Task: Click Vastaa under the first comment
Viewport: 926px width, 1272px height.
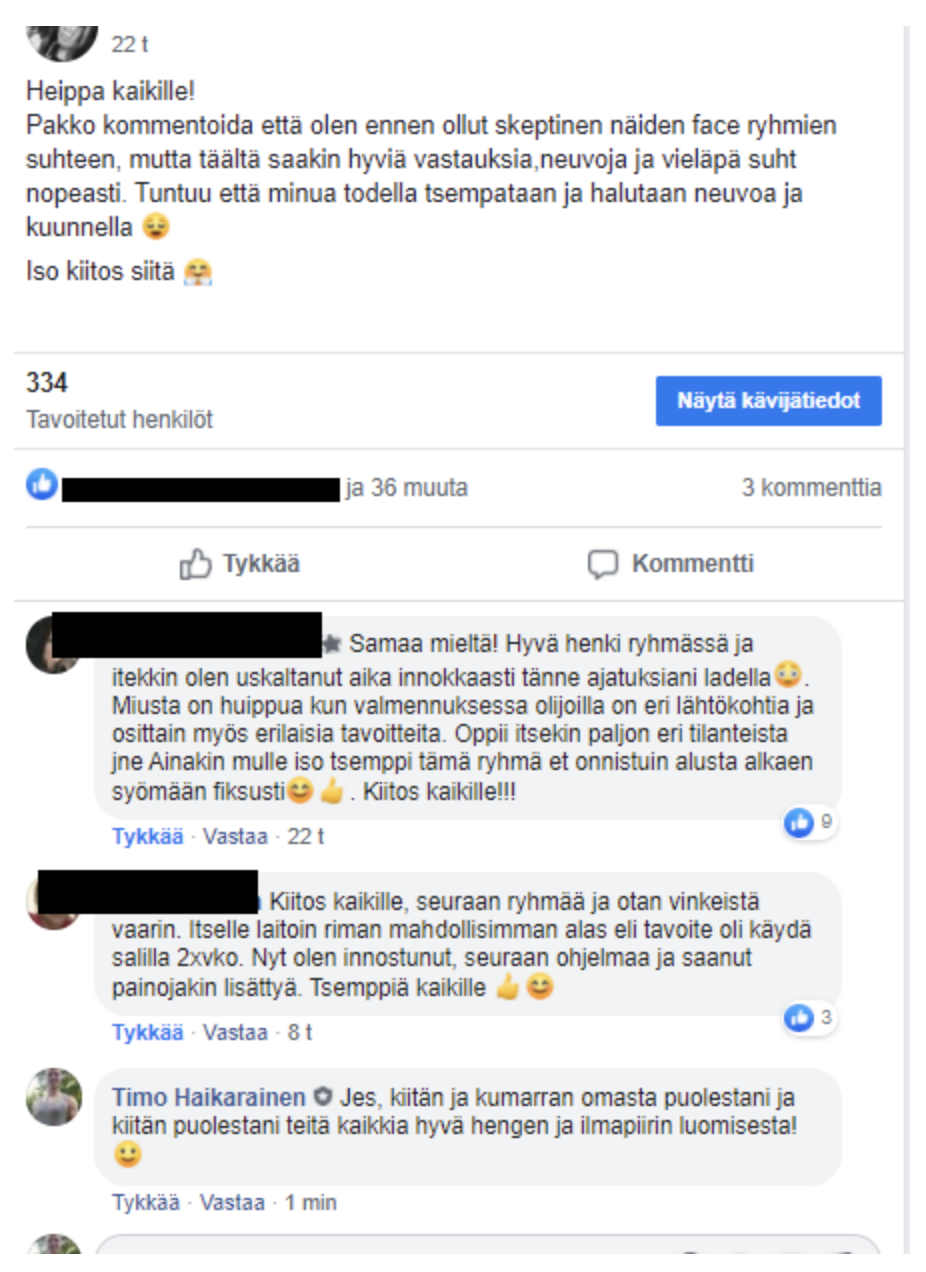Action: pyautogui.click(x=235, y=837)
